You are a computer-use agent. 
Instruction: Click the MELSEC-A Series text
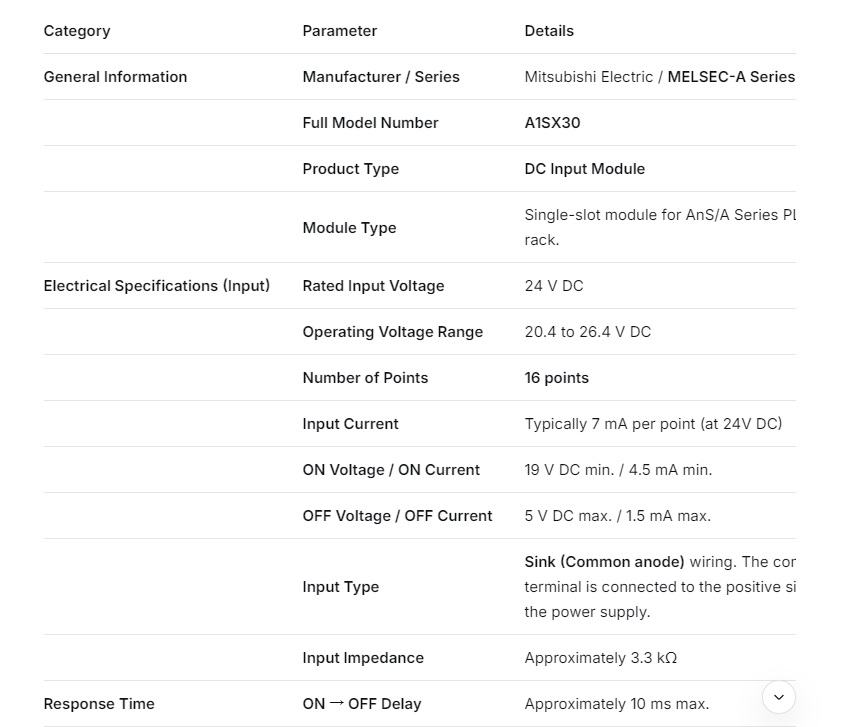pyautogui.click(x=730, y=77)
